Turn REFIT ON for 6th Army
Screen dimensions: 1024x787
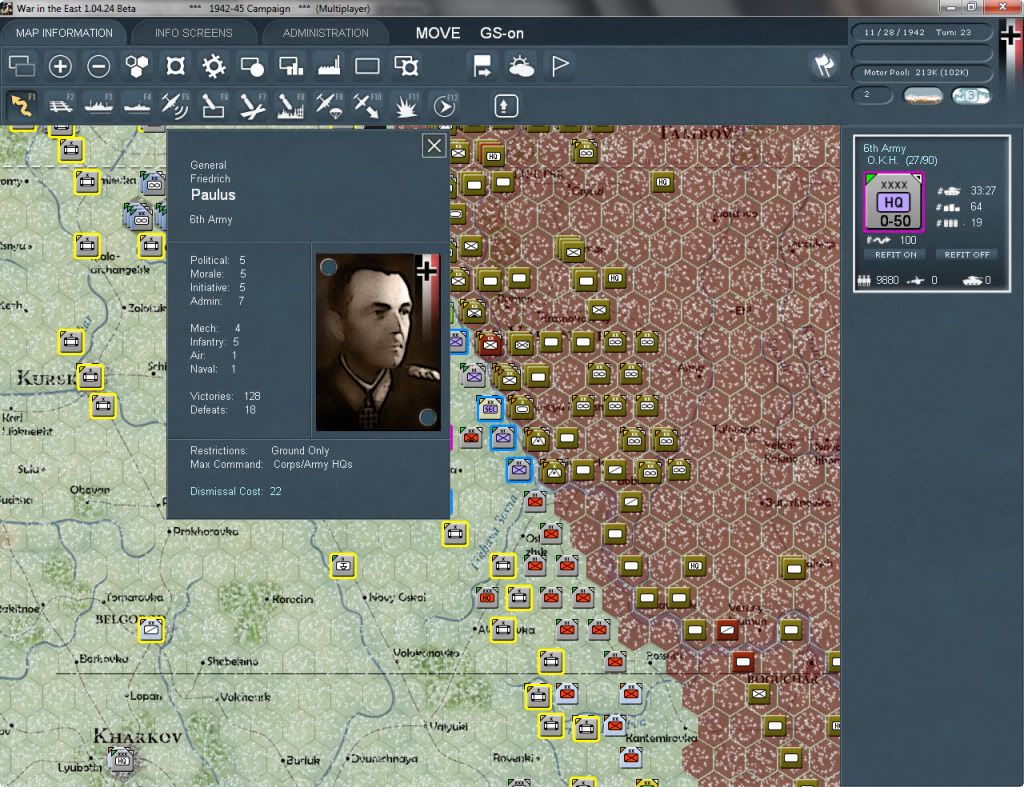(895, 255)
